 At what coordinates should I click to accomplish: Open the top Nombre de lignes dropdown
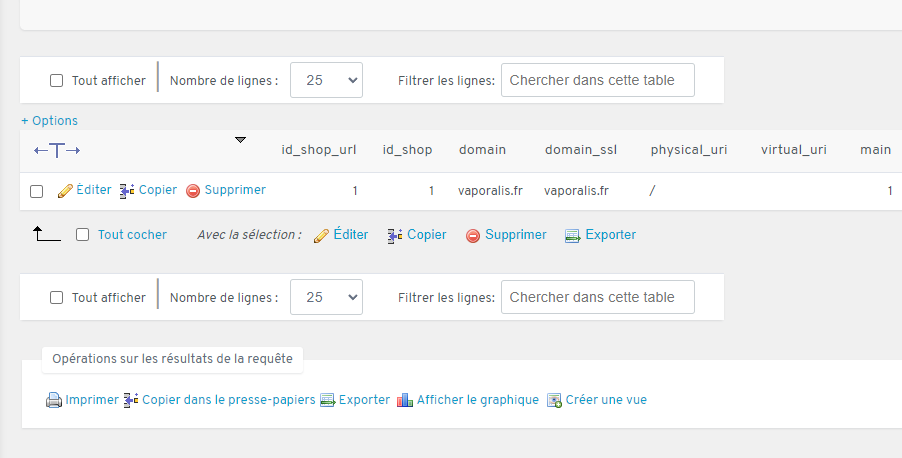[x=326, y=81]
